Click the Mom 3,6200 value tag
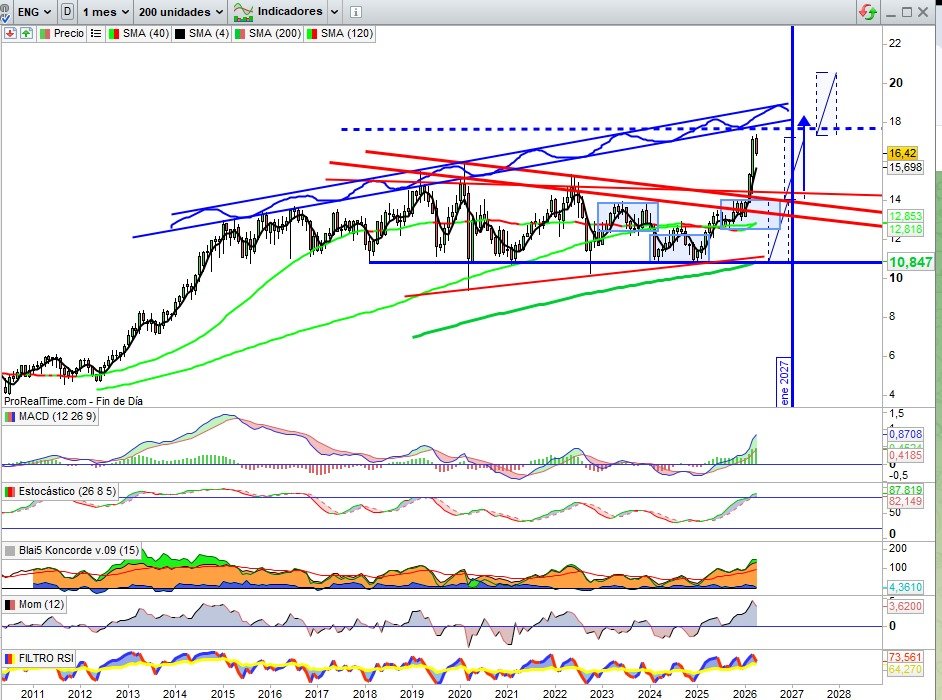The image size is (942, 700). [x=905, y=606]
